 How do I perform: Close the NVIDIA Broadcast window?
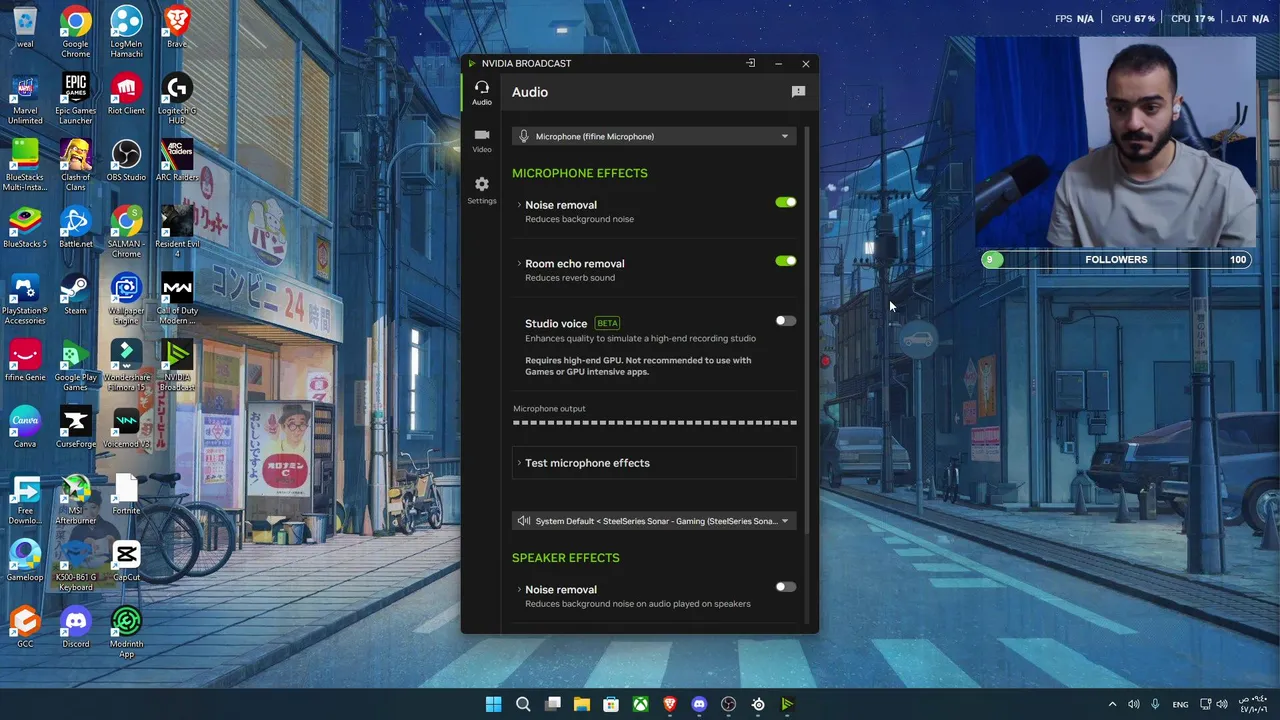coord(806,63)
